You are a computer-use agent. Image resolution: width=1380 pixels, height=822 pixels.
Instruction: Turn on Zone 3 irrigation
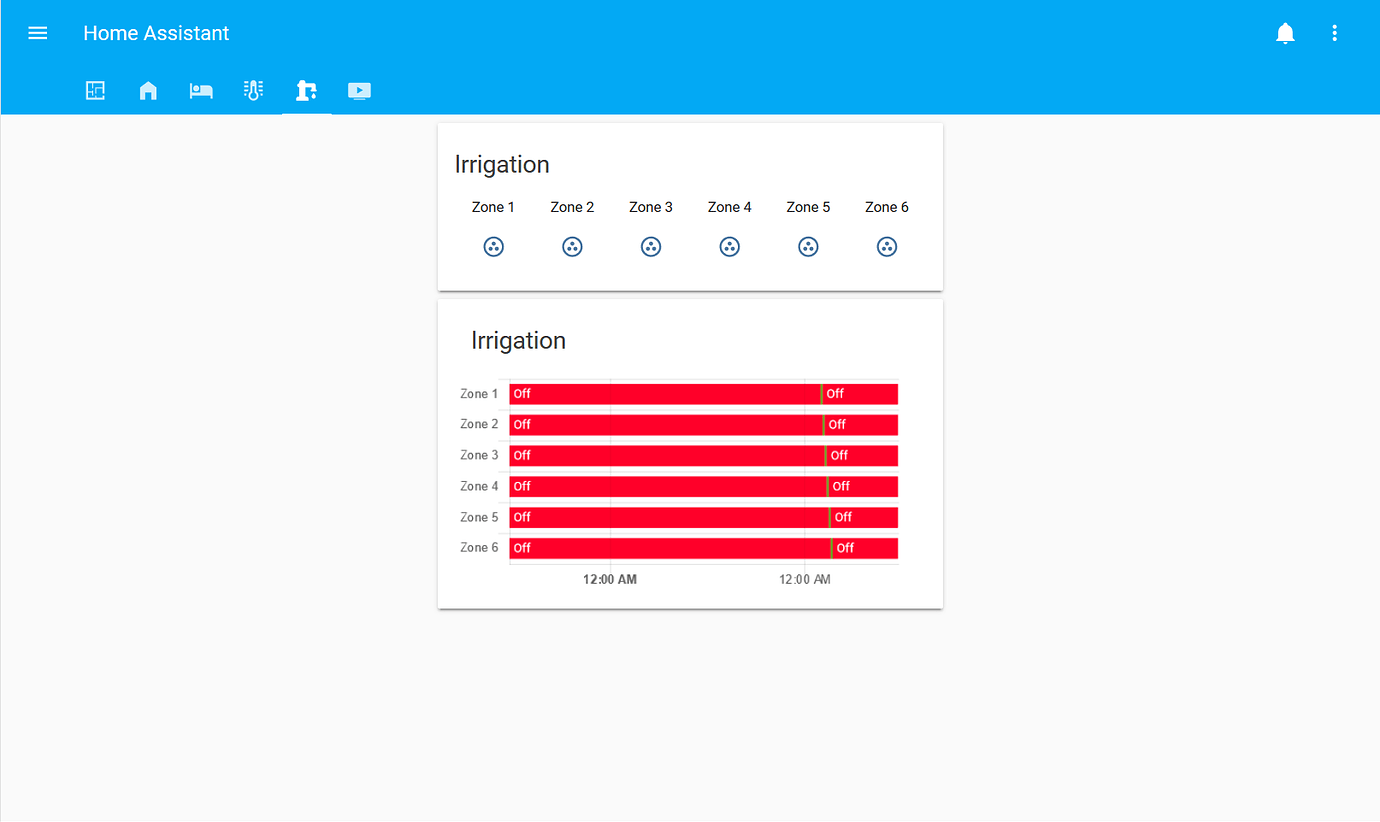click(651, 246)
